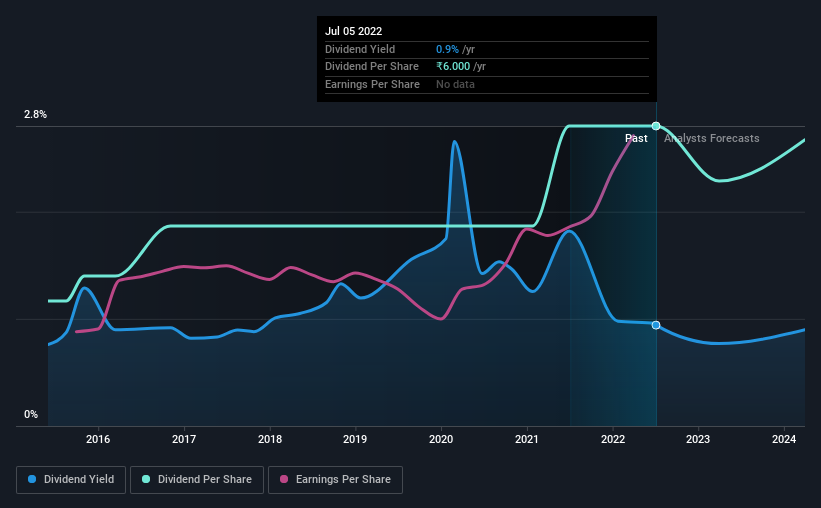Click the 2019 x-axis label
The width and height of the screenshot is (821, 508).
[355, 439]
